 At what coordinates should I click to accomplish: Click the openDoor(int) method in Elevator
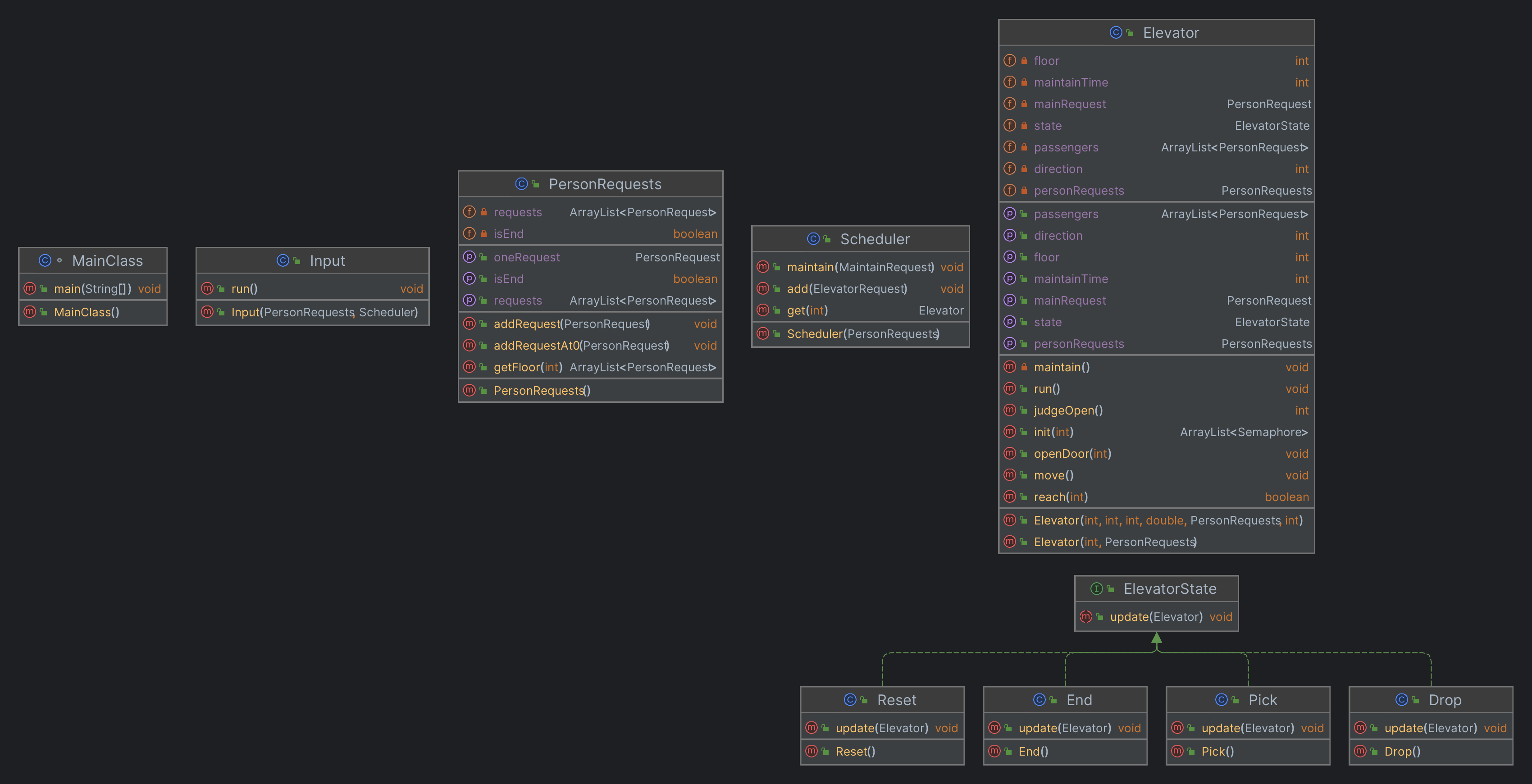coord(1071,453)
